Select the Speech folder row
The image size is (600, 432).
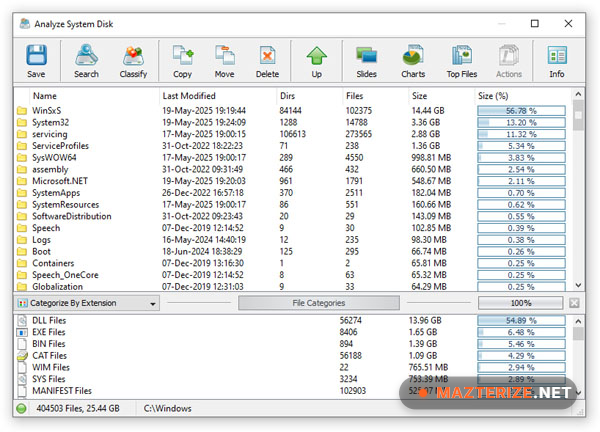click(292, 228)
